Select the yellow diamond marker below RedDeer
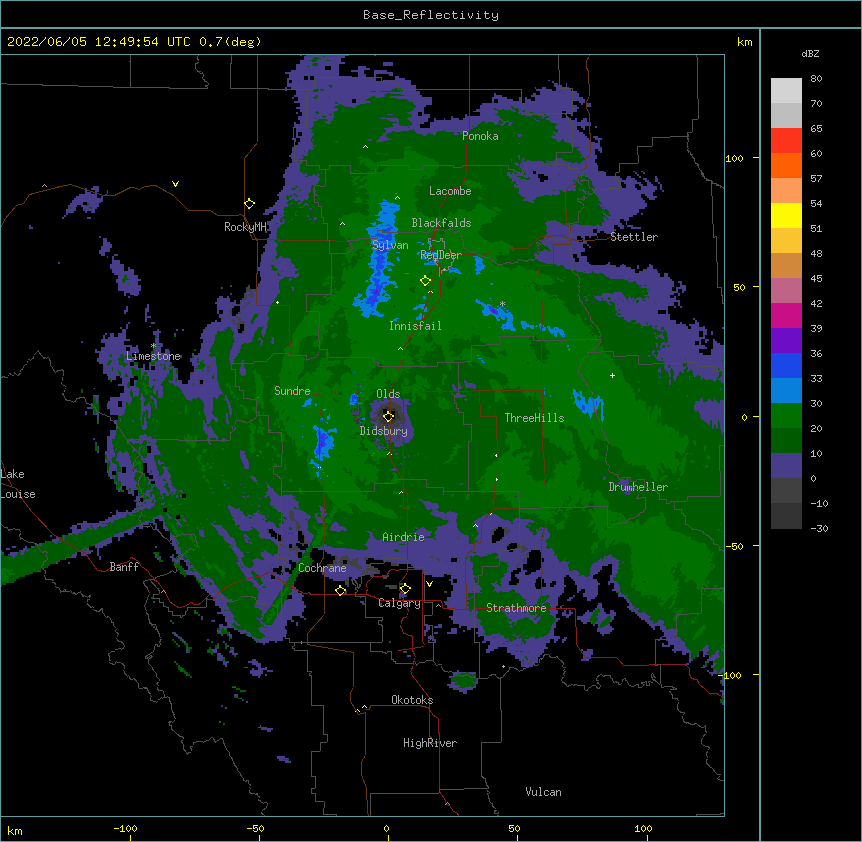The image size is (862, 842). point(425,281)
